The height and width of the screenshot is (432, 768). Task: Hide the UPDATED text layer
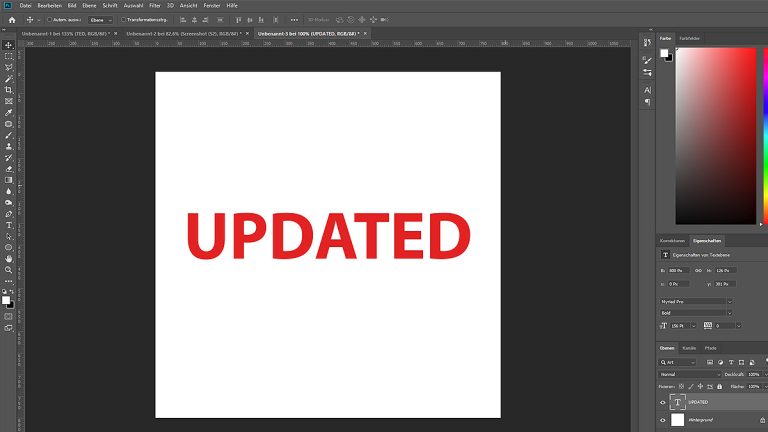point(663,403)
